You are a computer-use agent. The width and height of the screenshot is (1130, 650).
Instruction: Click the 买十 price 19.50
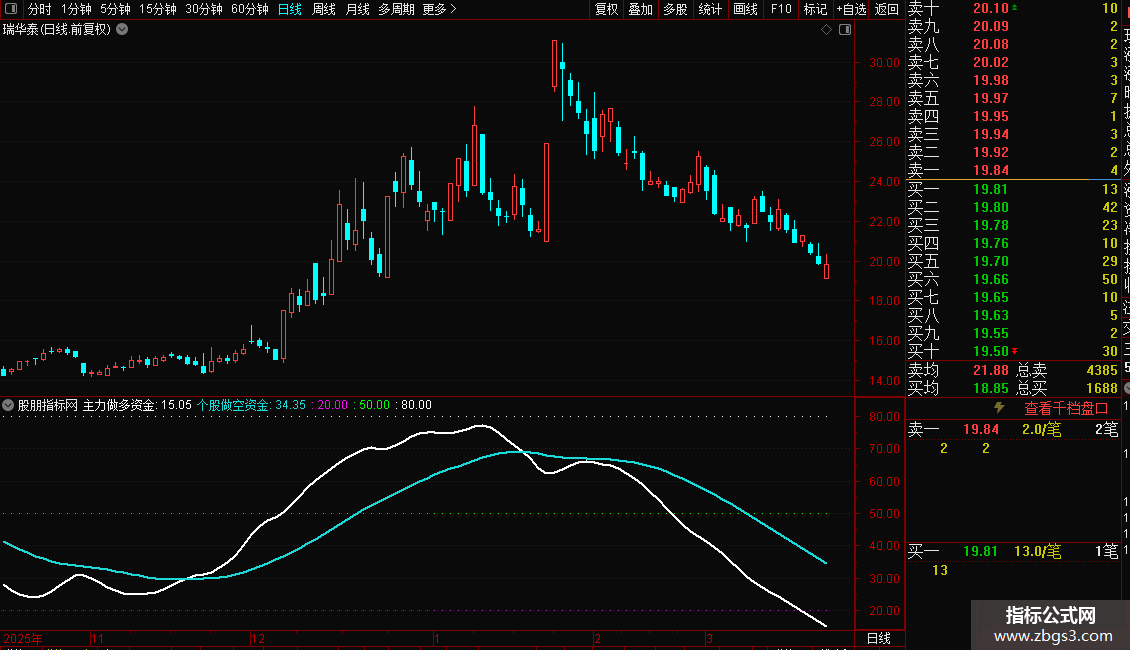pos(990,352)
